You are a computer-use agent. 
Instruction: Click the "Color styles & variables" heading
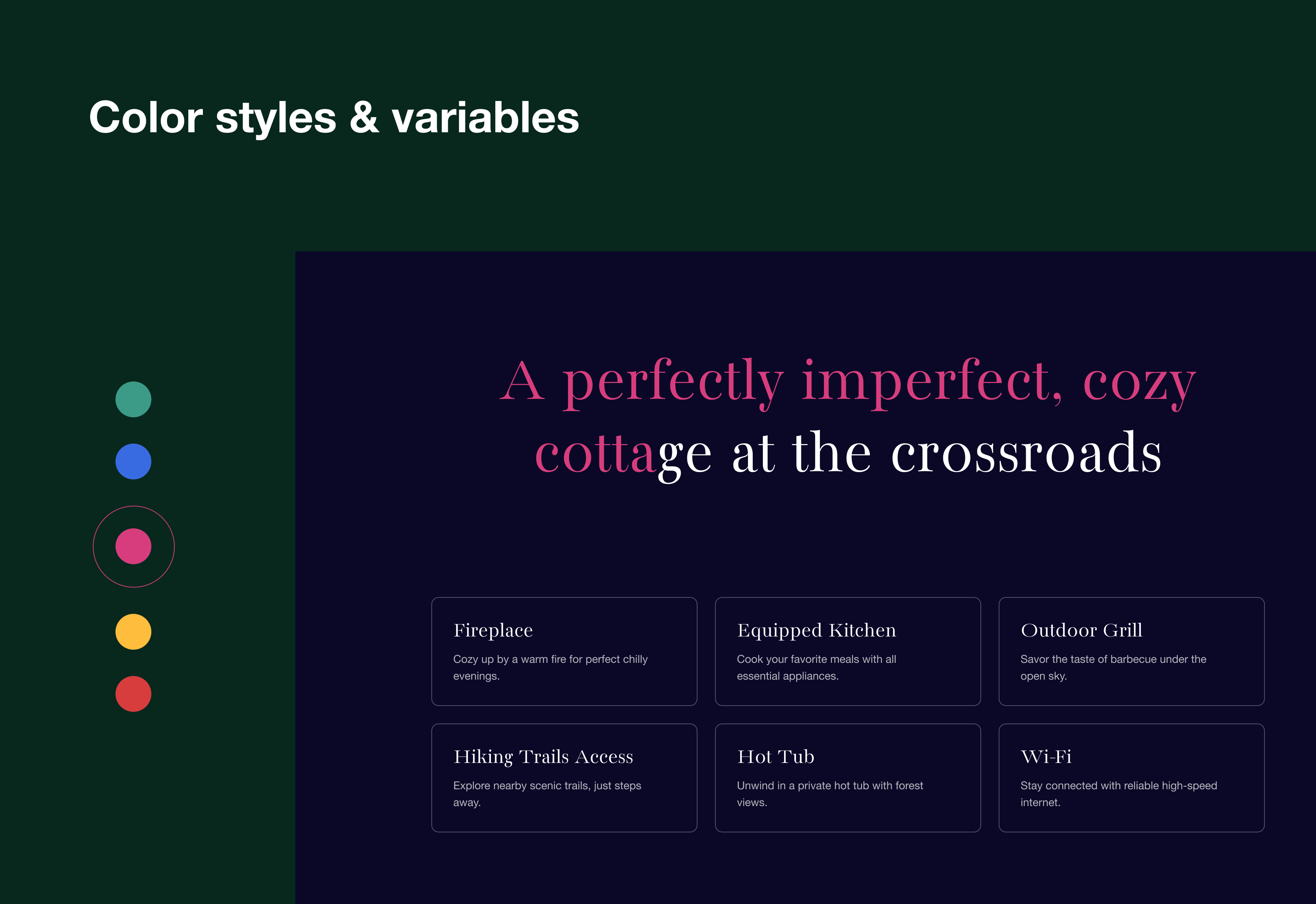(334, 117)
